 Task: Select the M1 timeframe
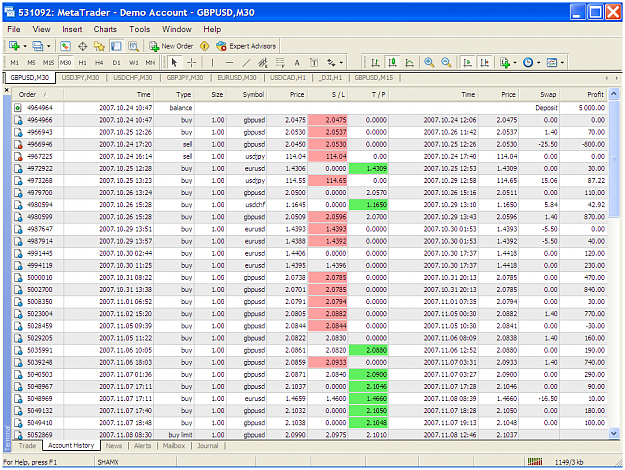15,63
